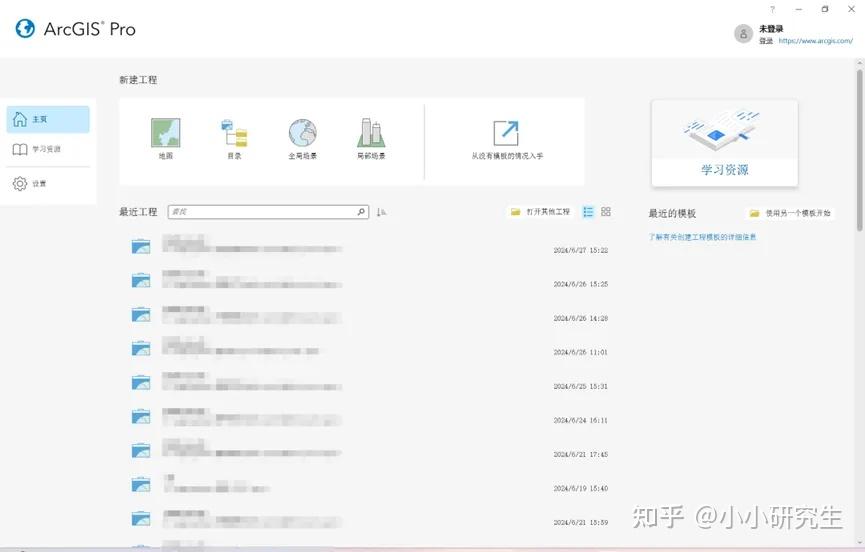Open recent project dated 2024/6/19 15:40

(370, 484)
